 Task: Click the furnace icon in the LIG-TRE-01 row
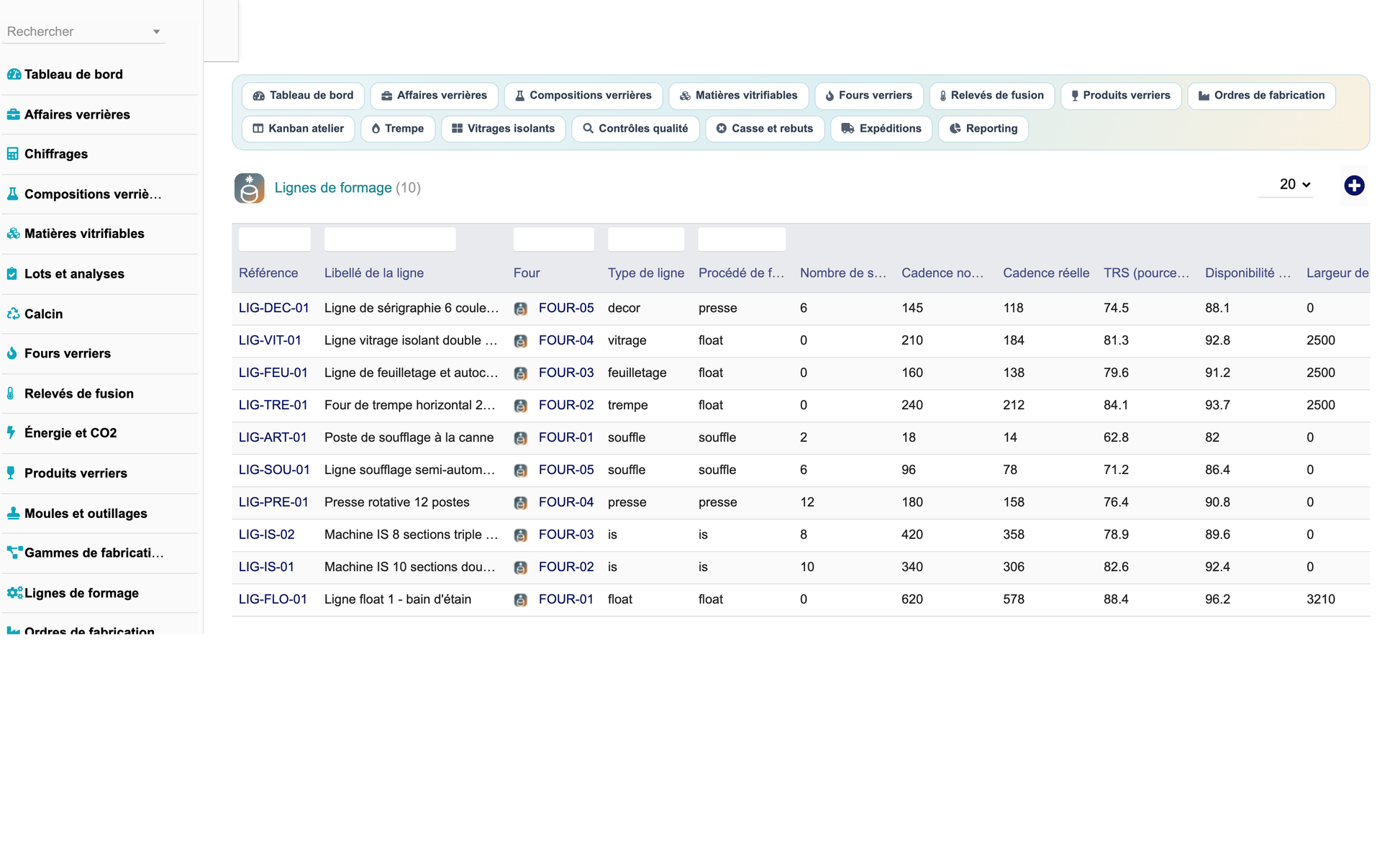pyautogui.click(x=521, y=406)
